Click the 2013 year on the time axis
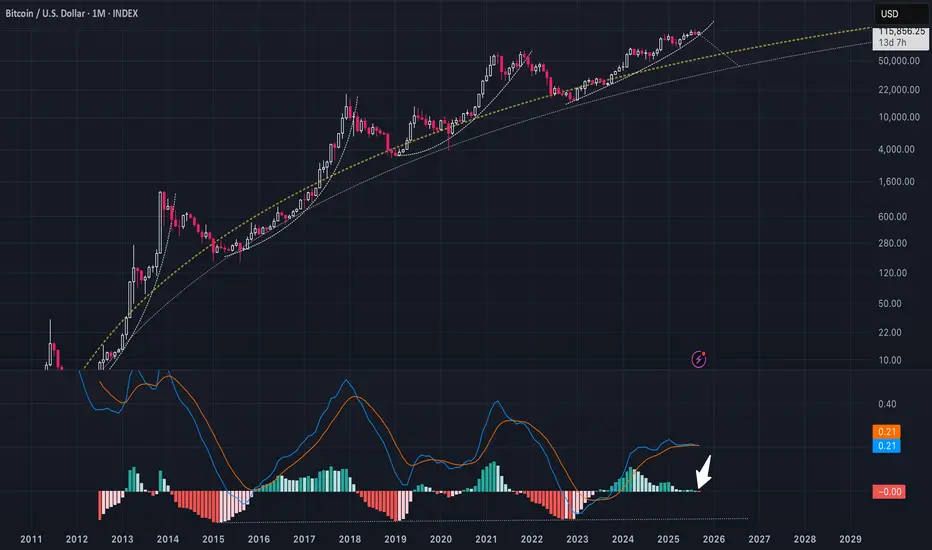 [x=122, y=539]
